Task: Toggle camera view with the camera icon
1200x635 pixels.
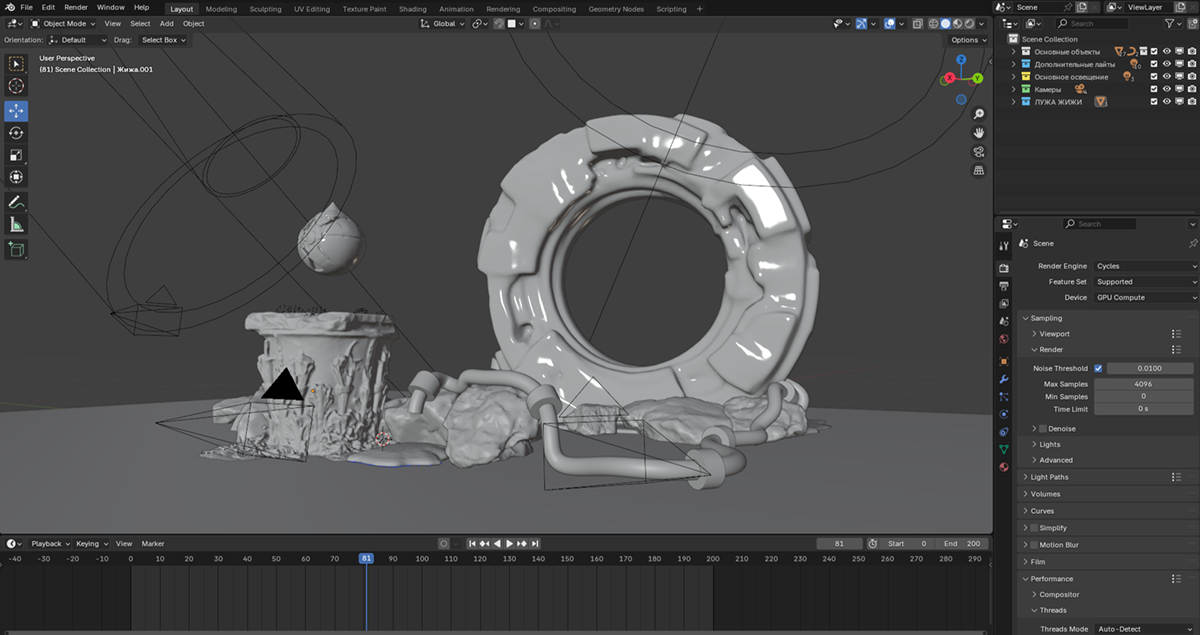Action: 979,151
